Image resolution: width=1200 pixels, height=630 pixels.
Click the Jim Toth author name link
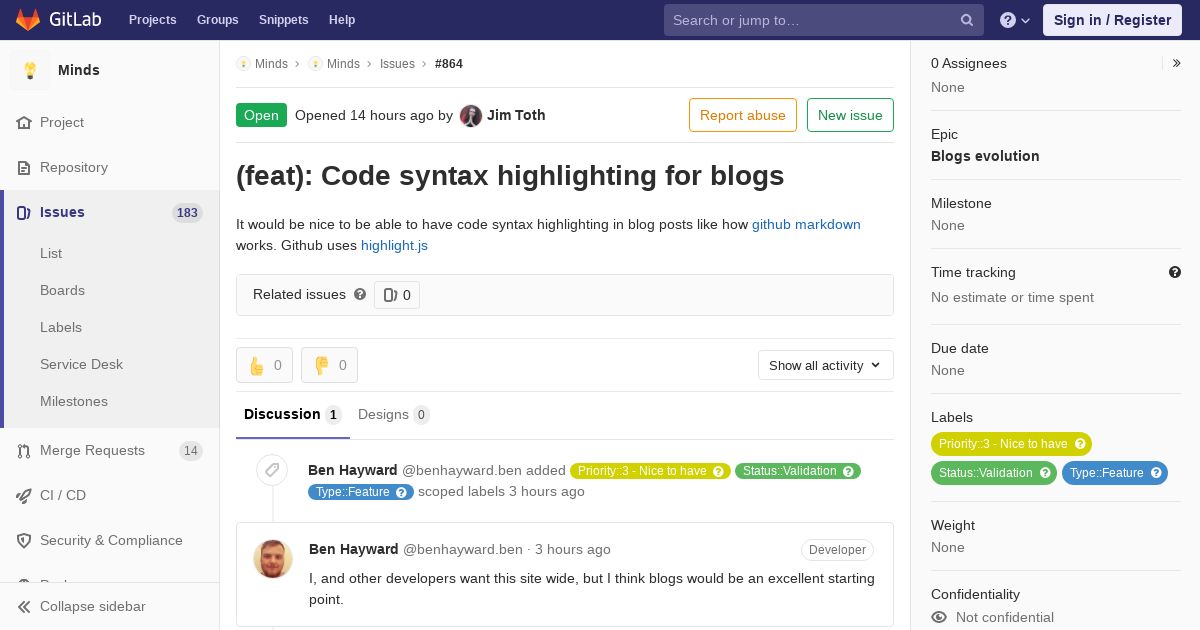516,115
